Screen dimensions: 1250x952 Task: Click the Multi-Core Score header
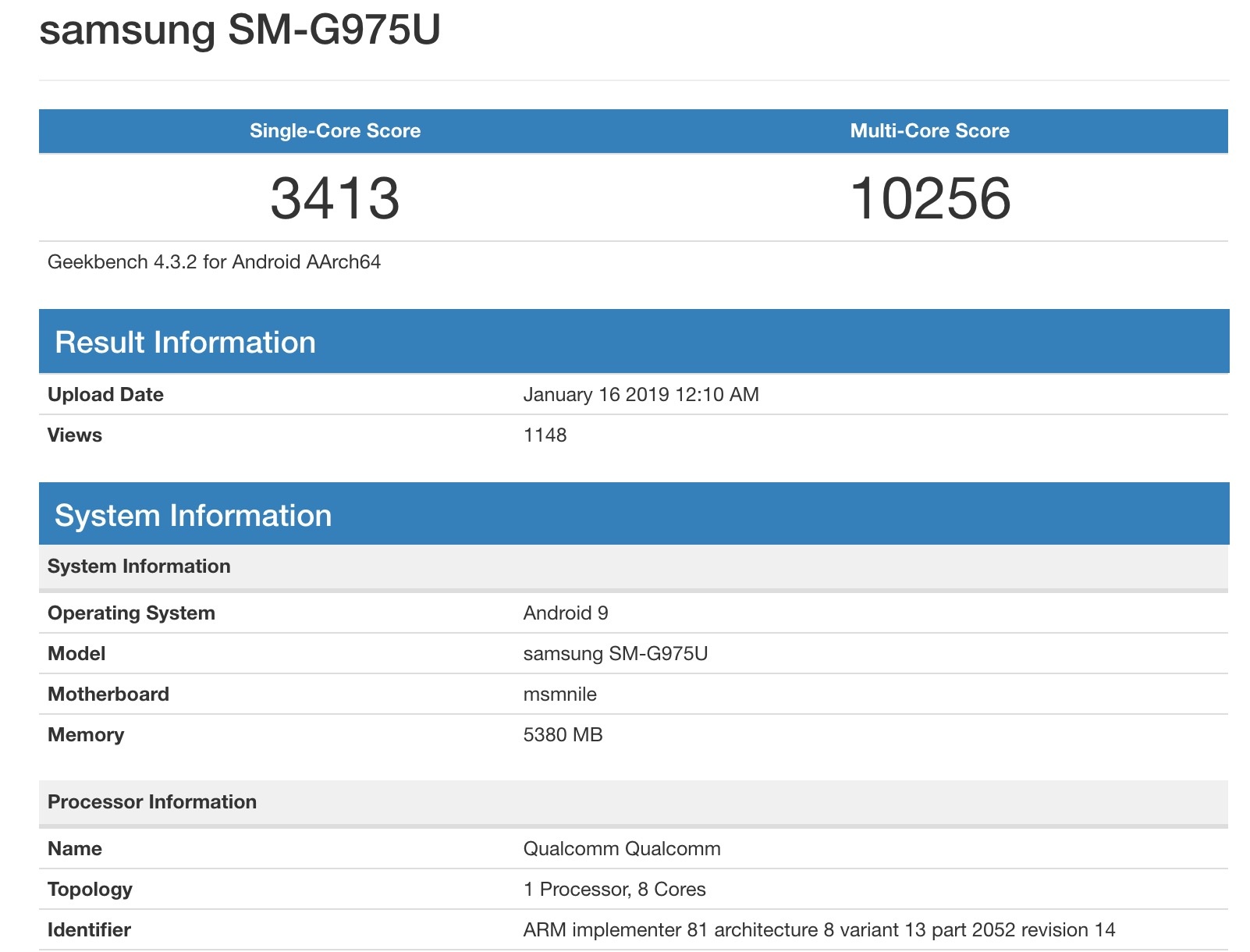coord(929,131)
